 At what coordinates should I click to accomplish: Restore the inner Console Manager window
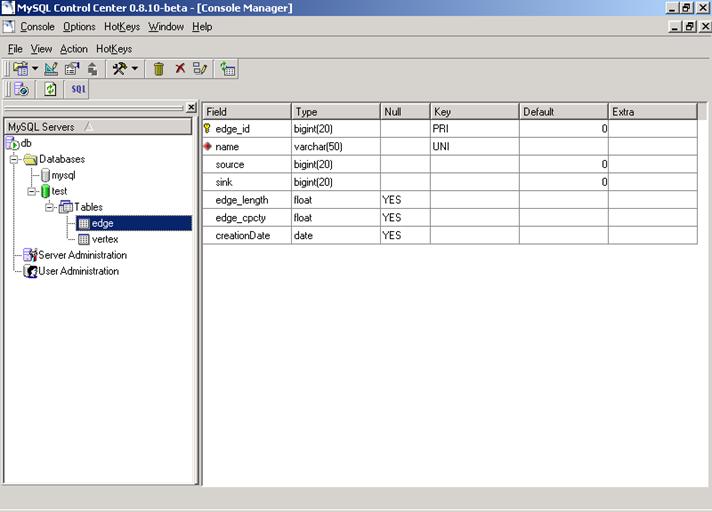(x=690, y=27)
